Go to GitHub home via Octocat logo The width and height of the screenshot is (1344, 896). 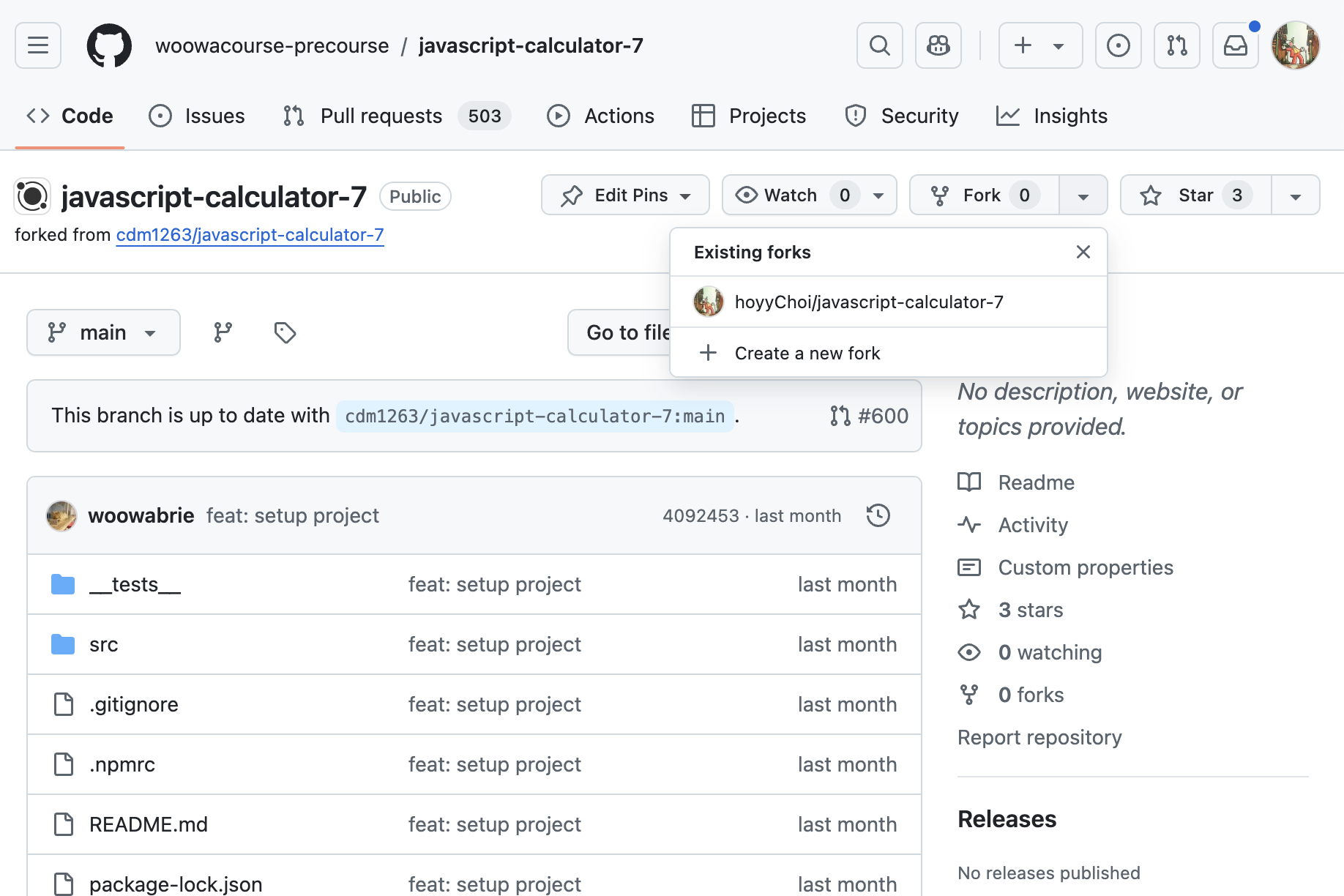click(x=109, y=45)
